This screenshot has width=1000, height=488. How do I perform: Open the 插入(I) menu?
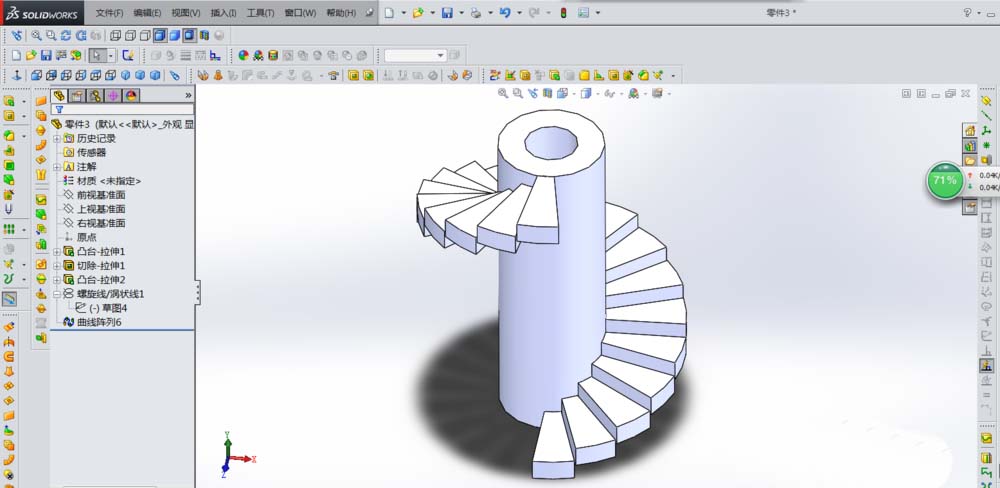pos(223,13)
